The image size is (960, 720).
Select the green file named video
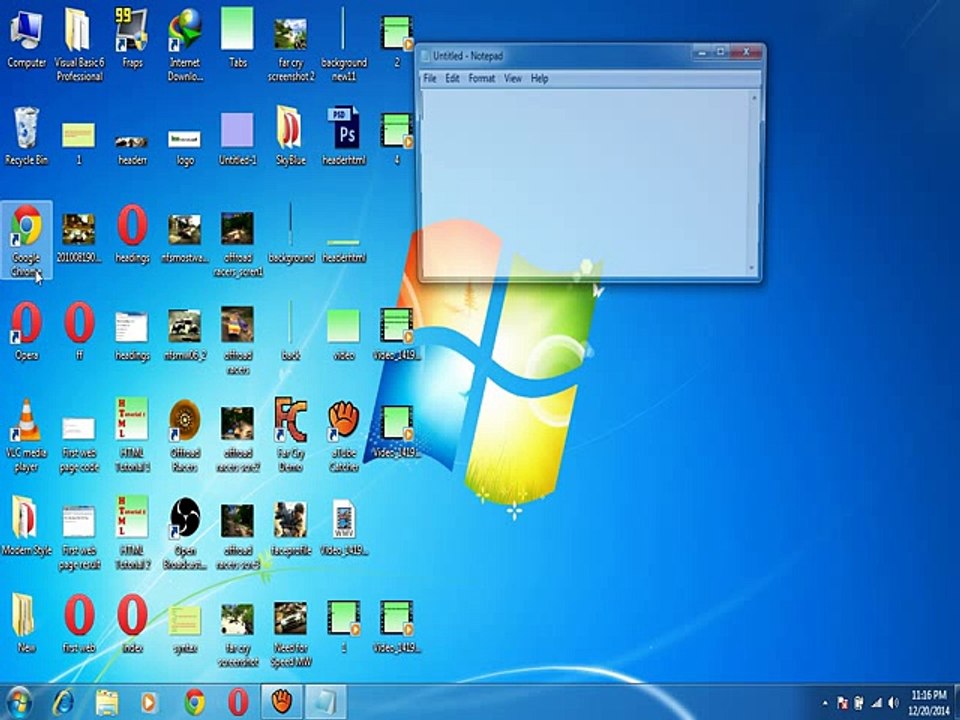tap(343, 334)
